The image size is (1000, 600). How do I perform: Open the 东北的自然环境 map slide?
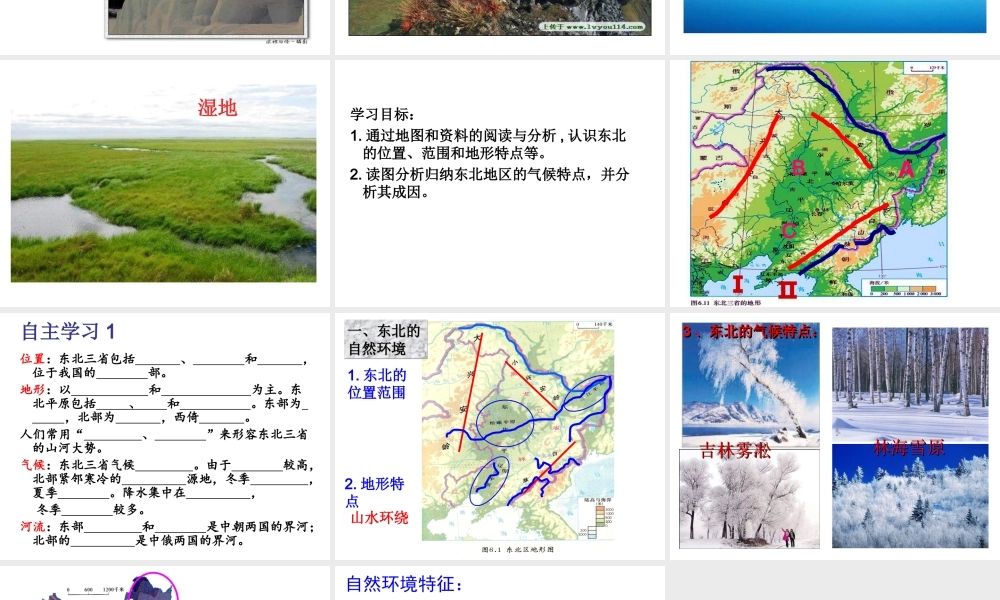coord(499,436)
